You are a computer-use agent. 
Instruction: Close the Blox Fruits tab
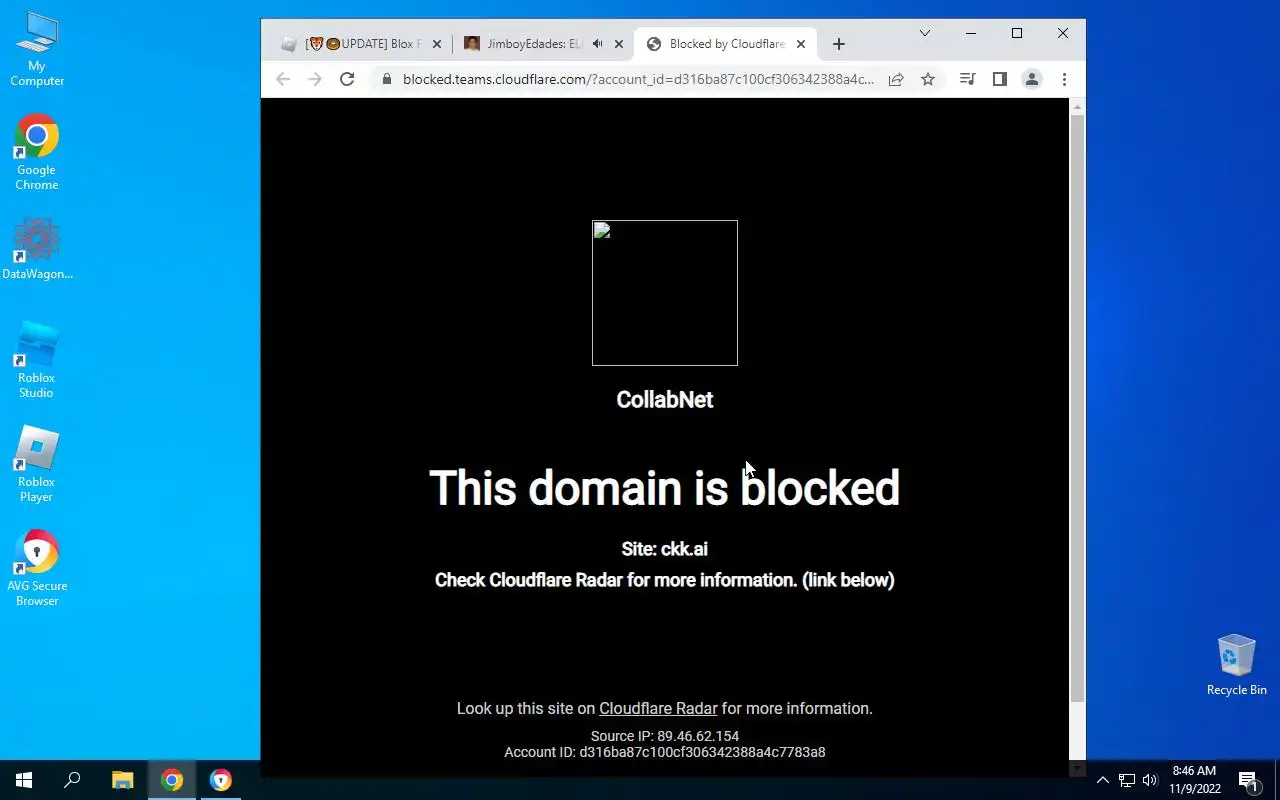pos(437,44)
